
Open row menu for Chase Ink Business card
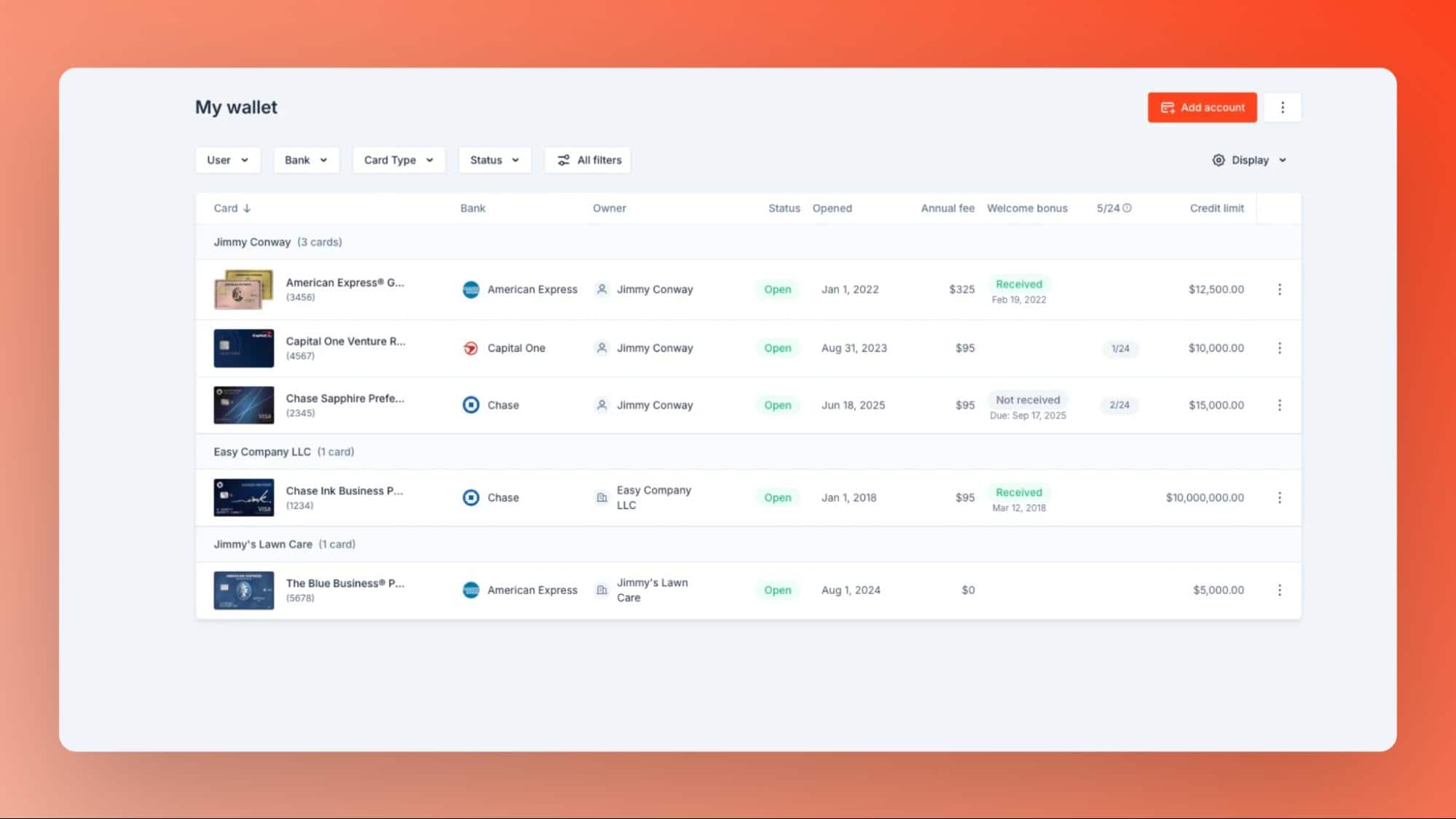coord(1279,497)
